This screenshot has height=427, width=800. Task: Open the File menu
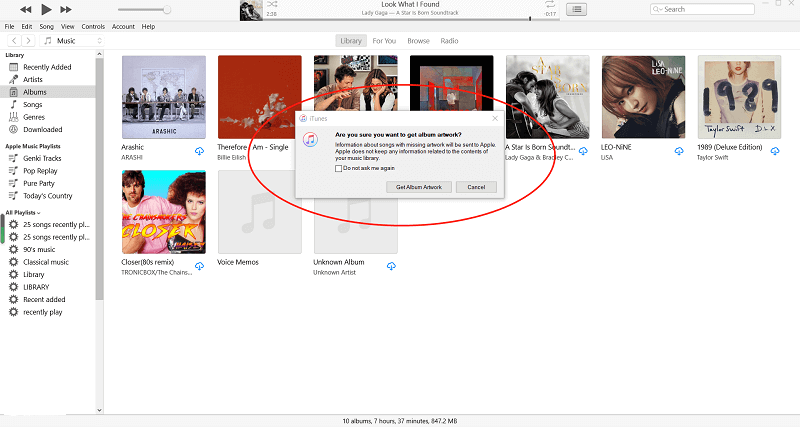[9, 27]
